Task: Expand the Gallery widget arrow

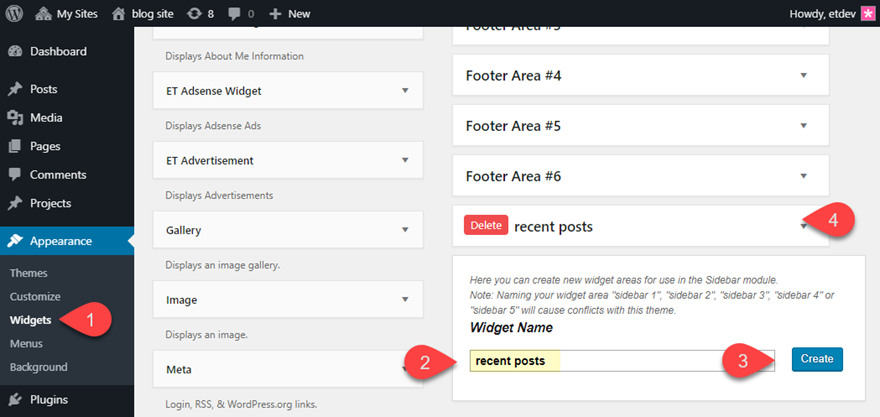Action: [x=405, y=230]
